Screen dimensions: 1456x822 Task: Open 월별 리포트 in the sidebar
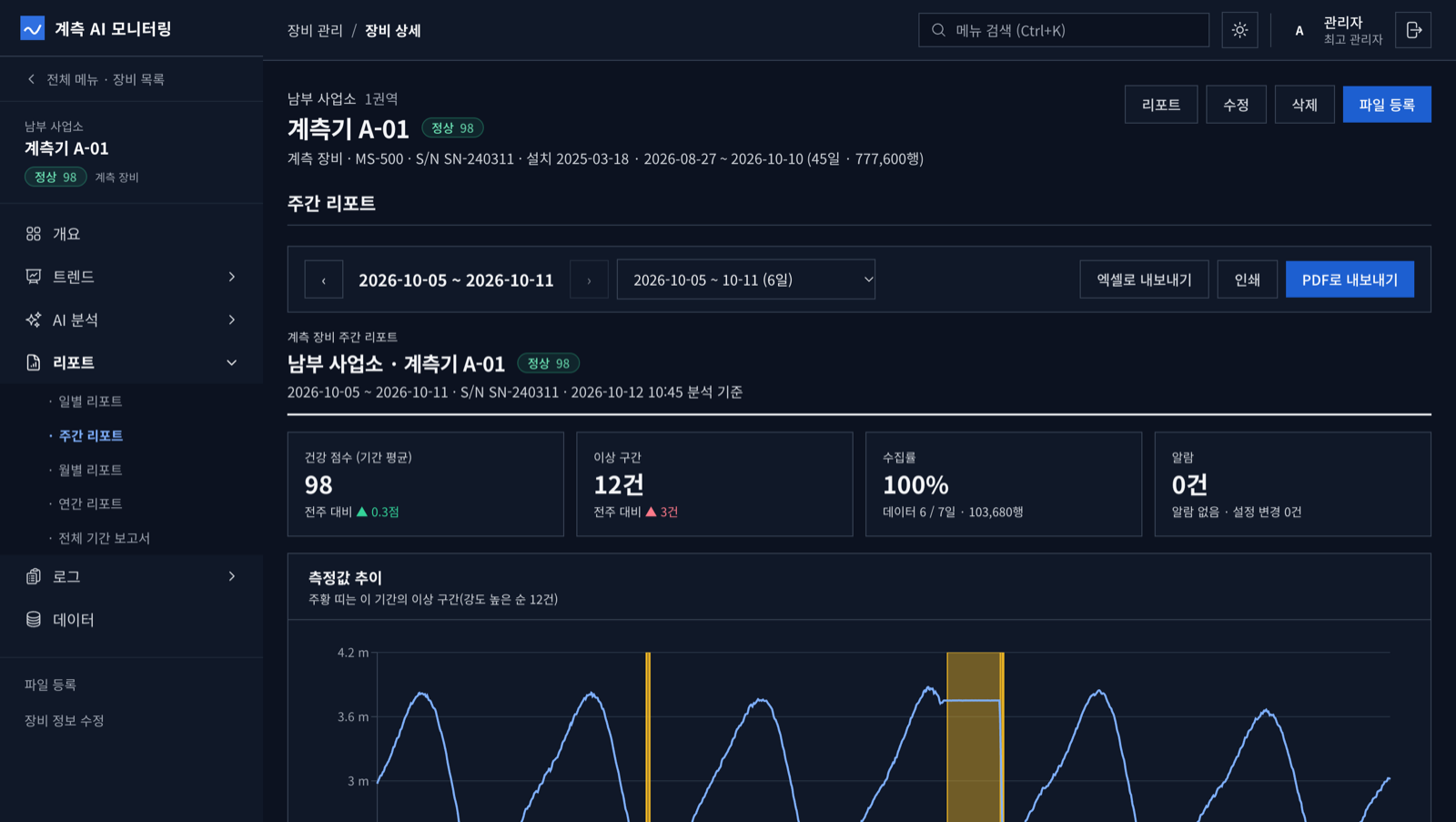90,470
